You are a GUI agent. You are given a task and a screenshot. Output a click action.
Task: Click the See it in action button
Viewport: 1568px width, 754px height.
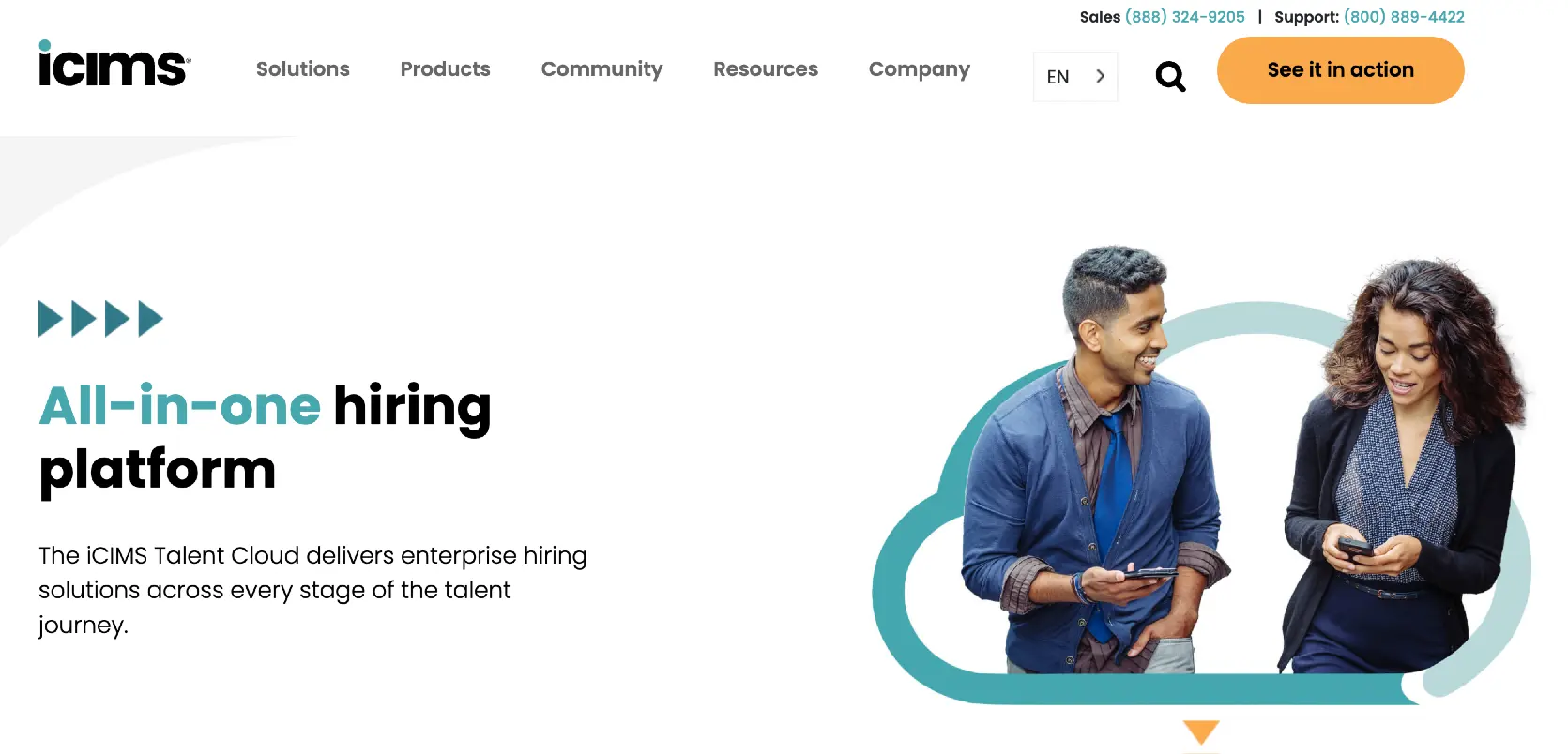1340,70
